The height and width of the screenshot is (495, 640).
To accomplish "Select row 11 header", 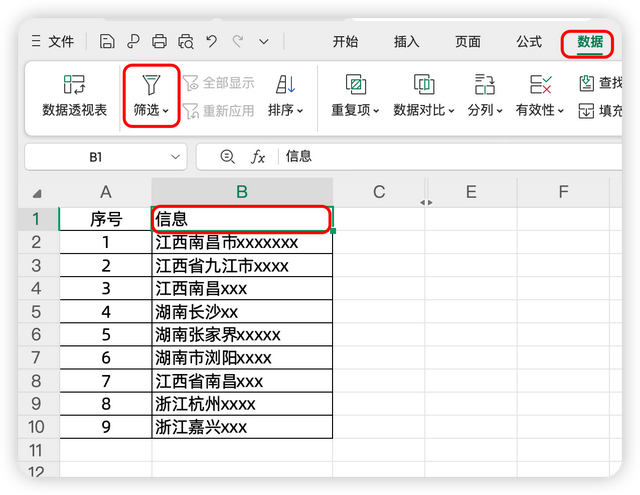I will point(36,451).
